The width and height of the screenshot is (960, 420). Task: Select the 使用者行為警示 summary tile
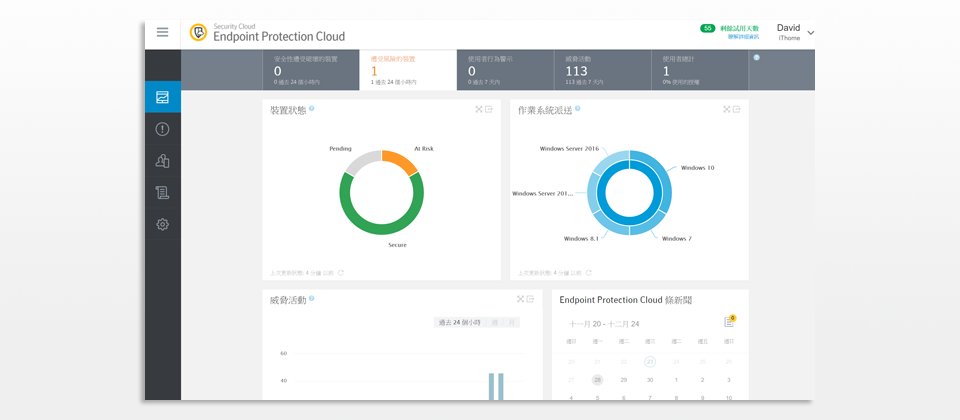pyautogui.click(x=505, y=70)
